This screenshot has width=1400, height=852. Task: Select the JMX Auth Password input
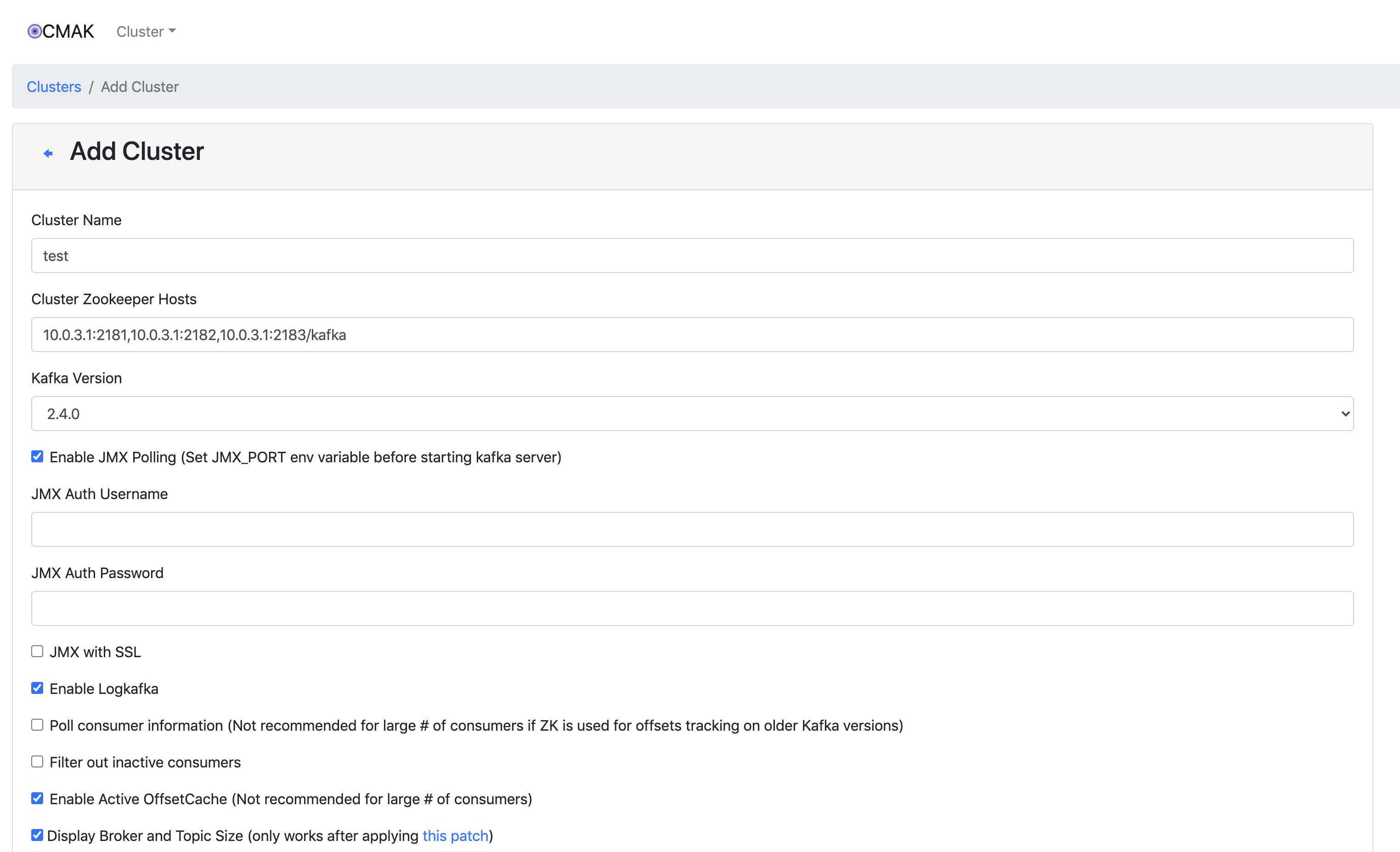[692, 609]
